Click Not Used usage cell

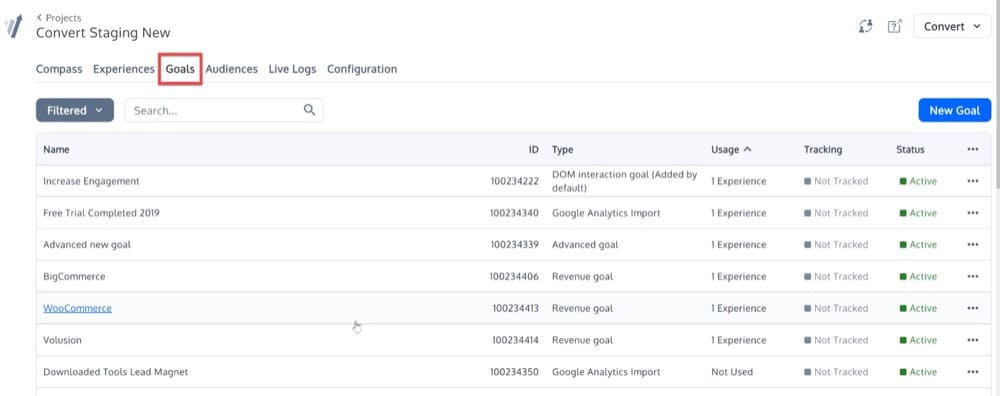click(732, 372)
